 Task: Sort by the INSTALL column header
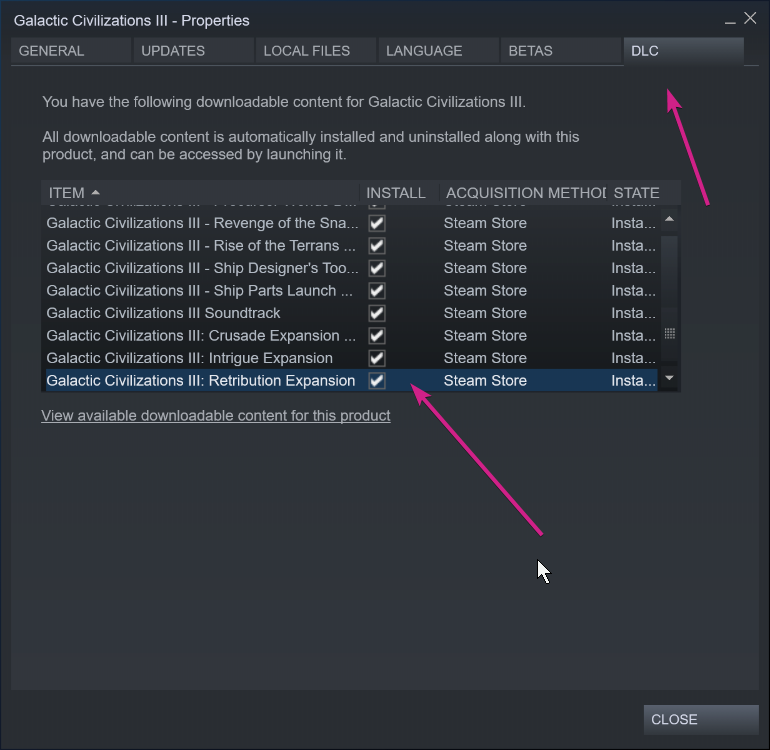pos(396,193)
